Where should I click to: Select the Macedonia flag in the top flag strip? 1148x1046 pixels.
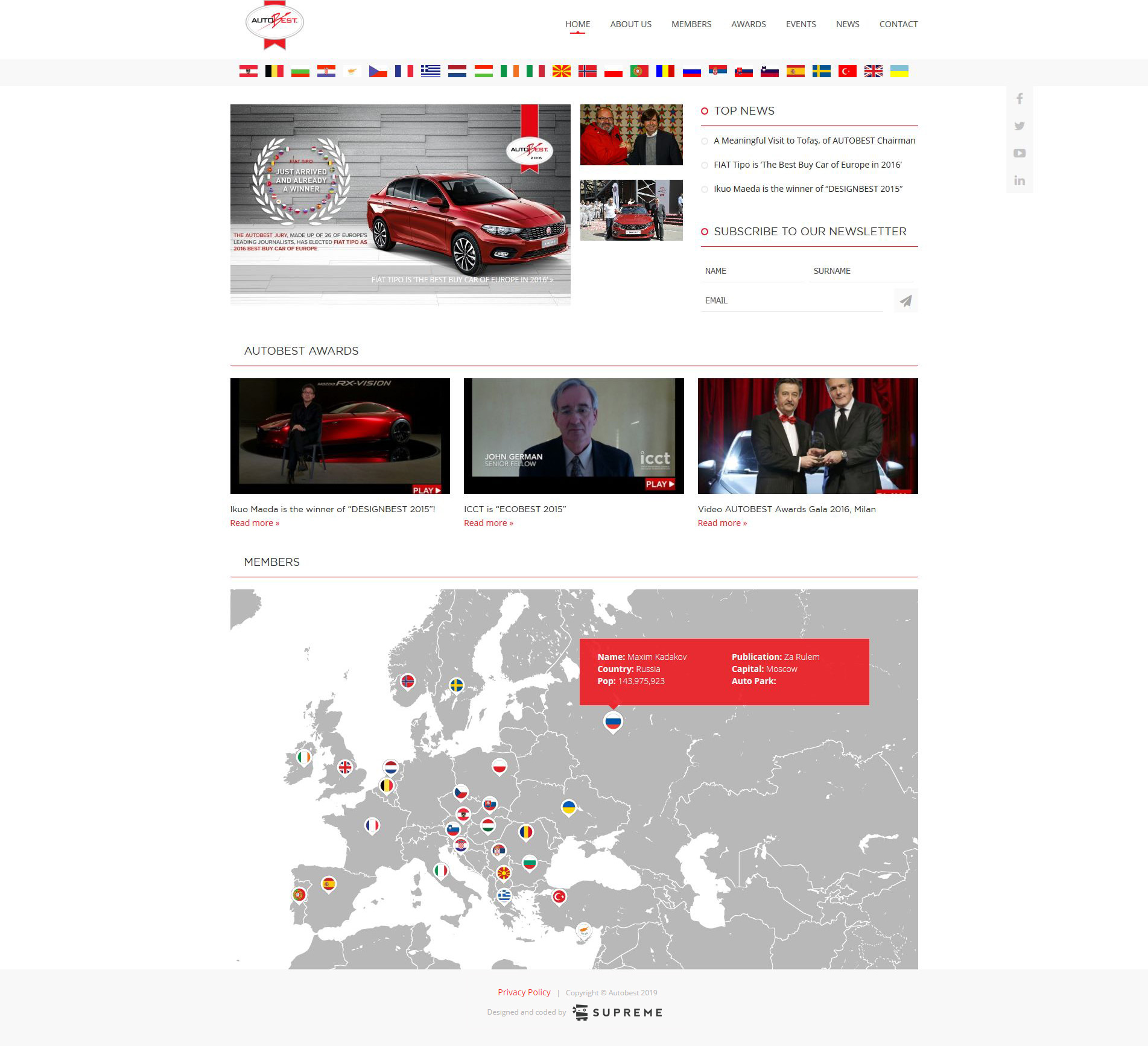(562, 72)
